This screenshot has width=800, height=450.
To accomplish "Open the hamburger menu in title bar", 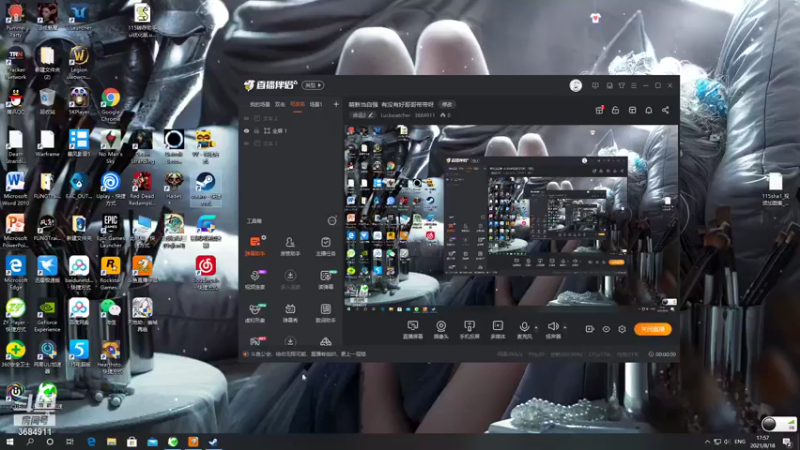I will tap(634, 85).
